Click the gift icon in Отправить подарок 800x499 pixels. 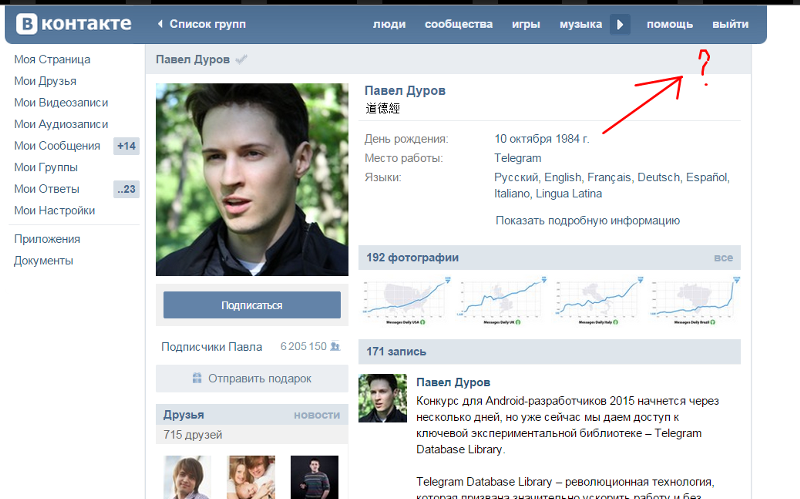197,379
